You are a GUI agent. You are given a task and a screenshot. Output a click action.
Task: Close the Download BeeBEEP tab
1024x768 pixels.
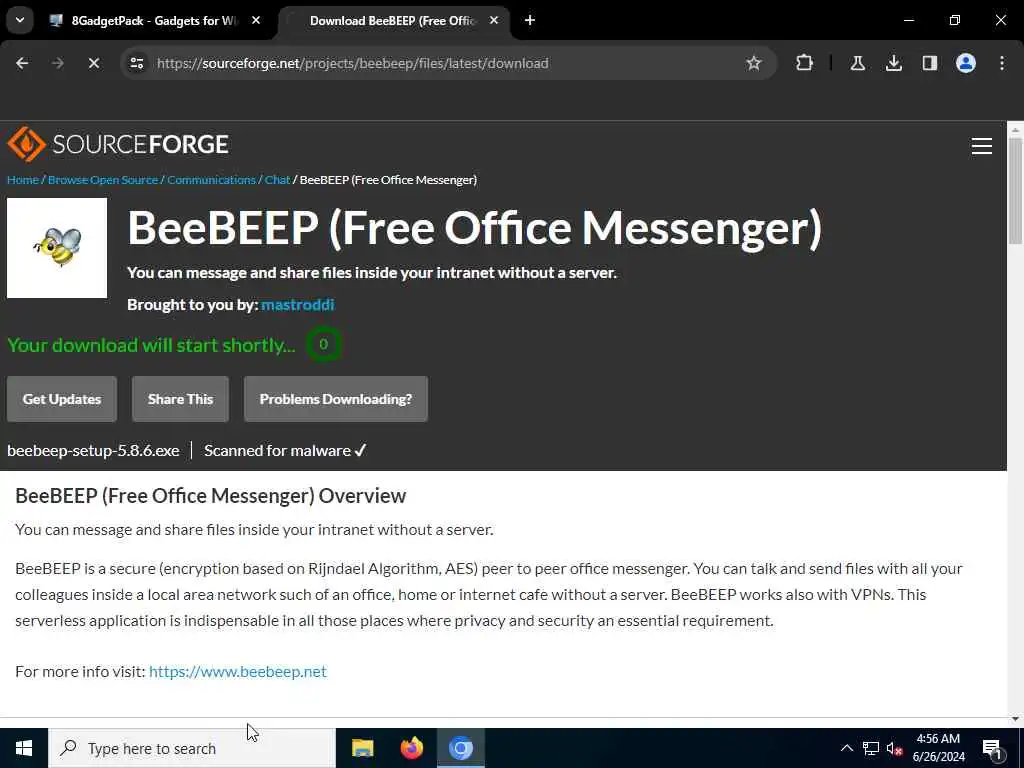click(494, 20)
